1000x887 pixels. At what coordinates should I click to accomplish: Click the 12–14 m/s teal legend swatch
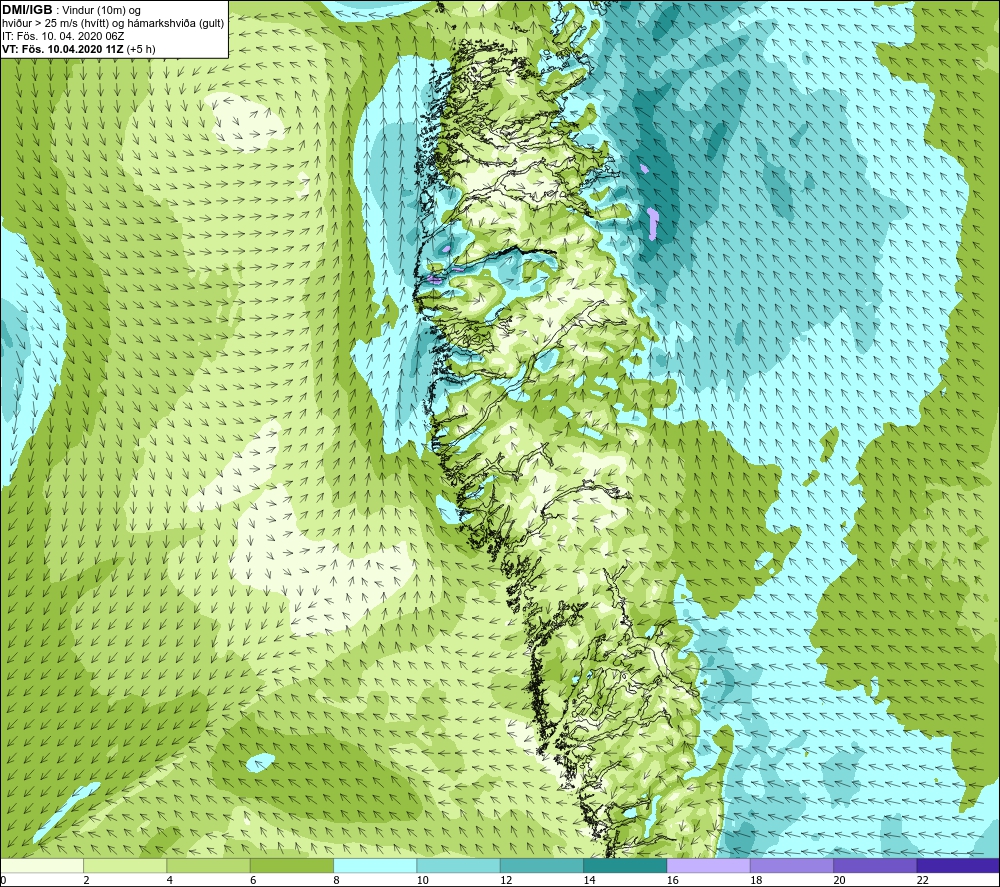tap(541, 865)
